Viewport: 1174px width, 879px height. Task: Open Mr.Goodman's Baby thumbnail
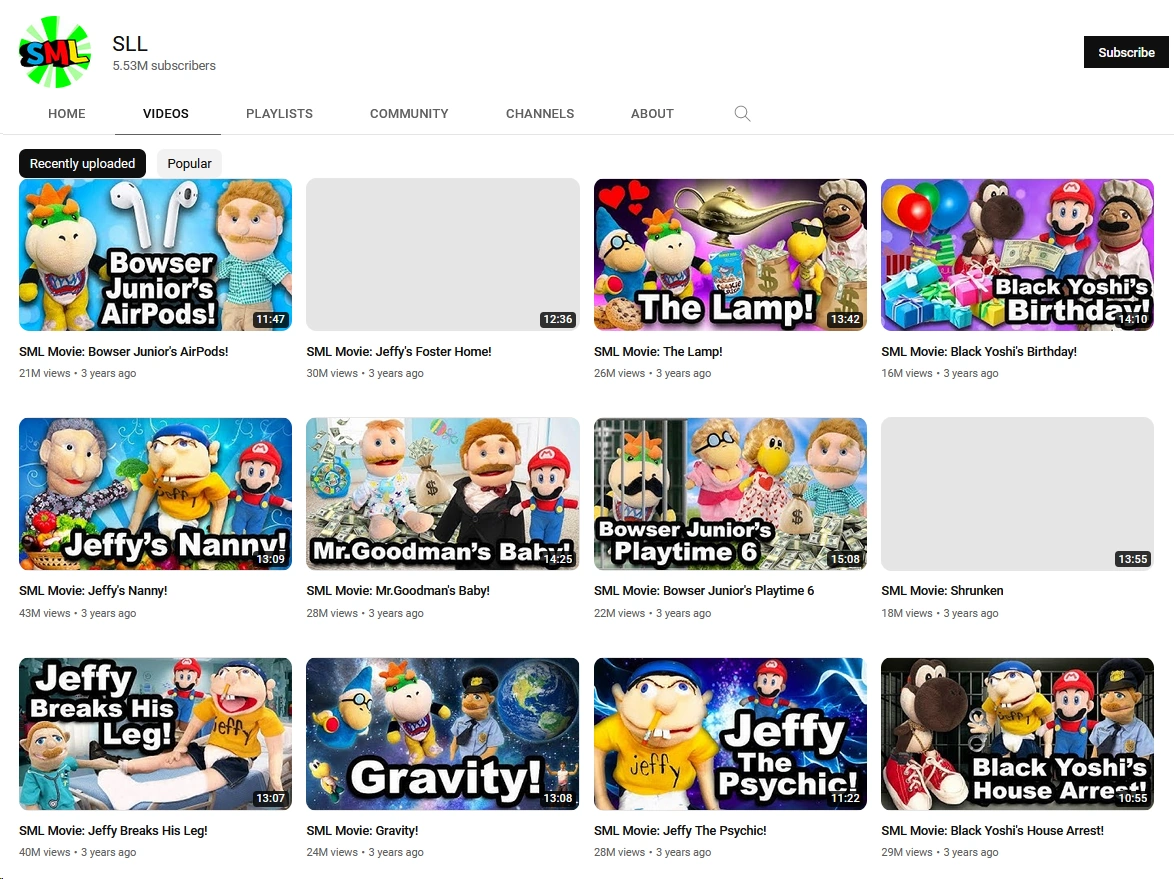(x=442, y=494)
